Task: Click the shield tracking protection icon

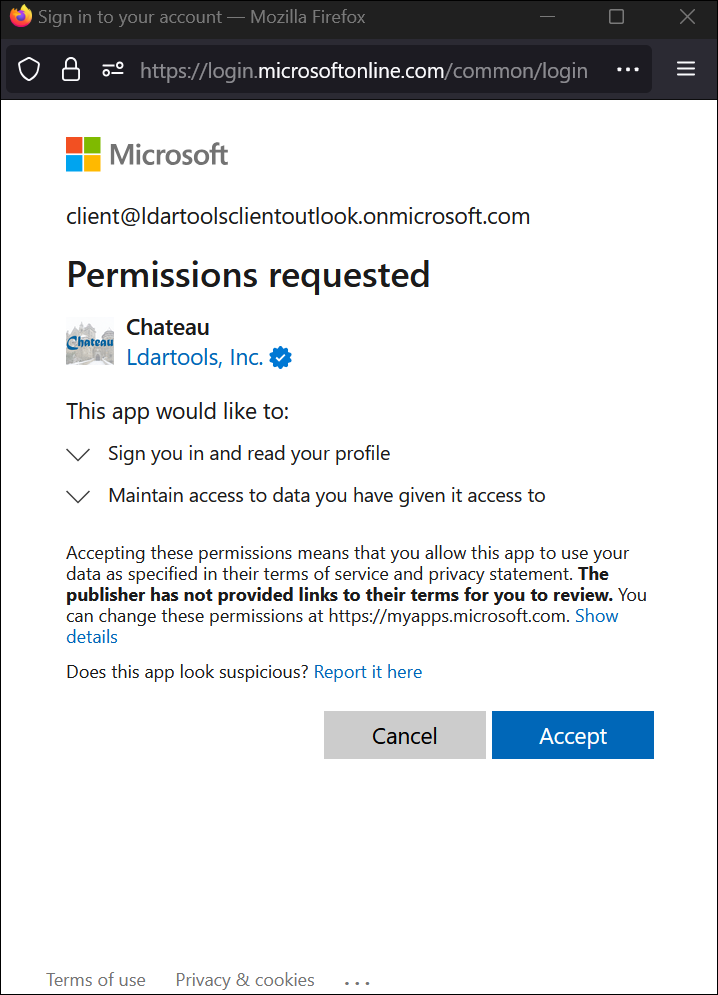Action: click(x=29, y=70)
